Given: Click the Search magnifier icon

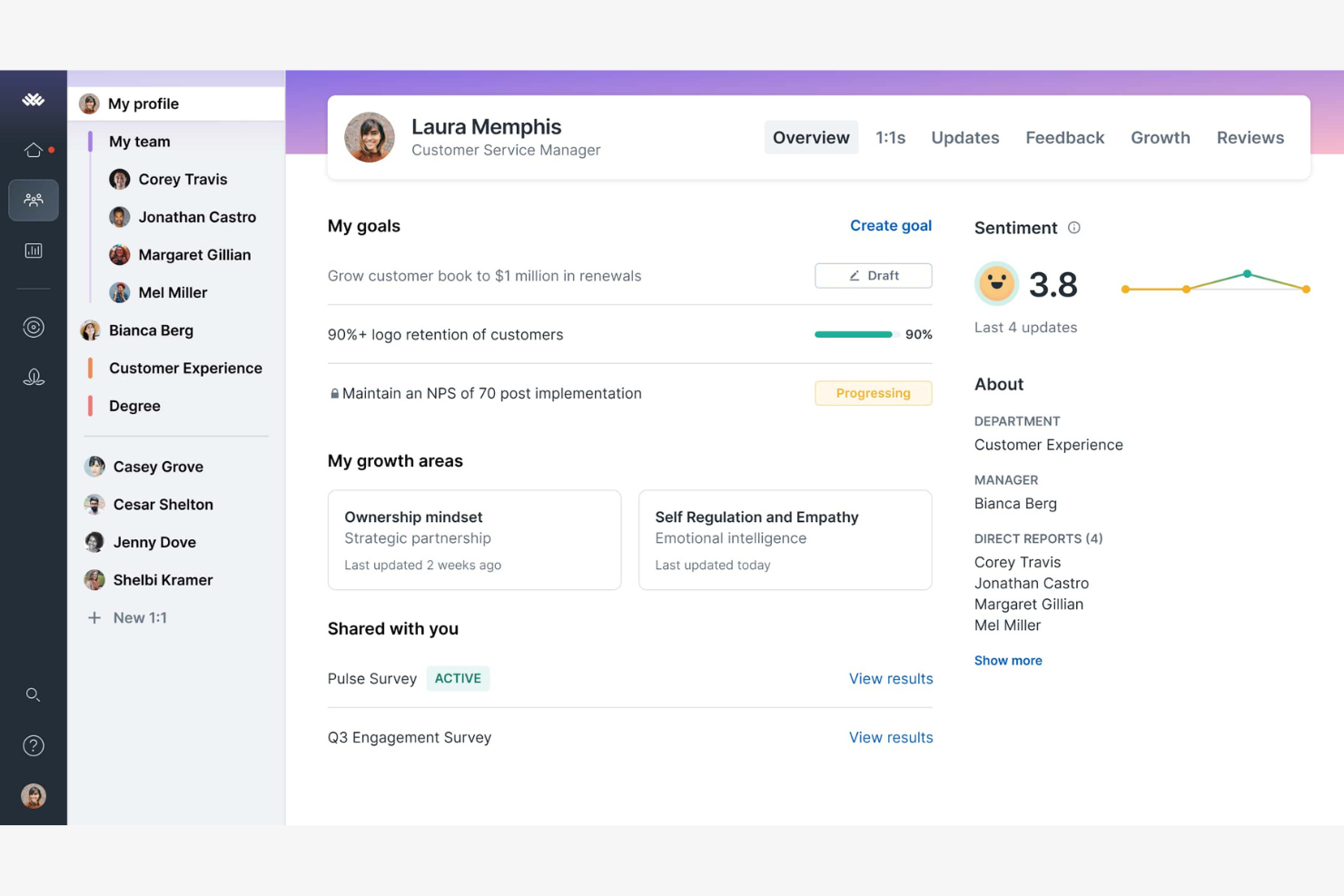Looking at the screenshot, I should [x=34, y=694].
